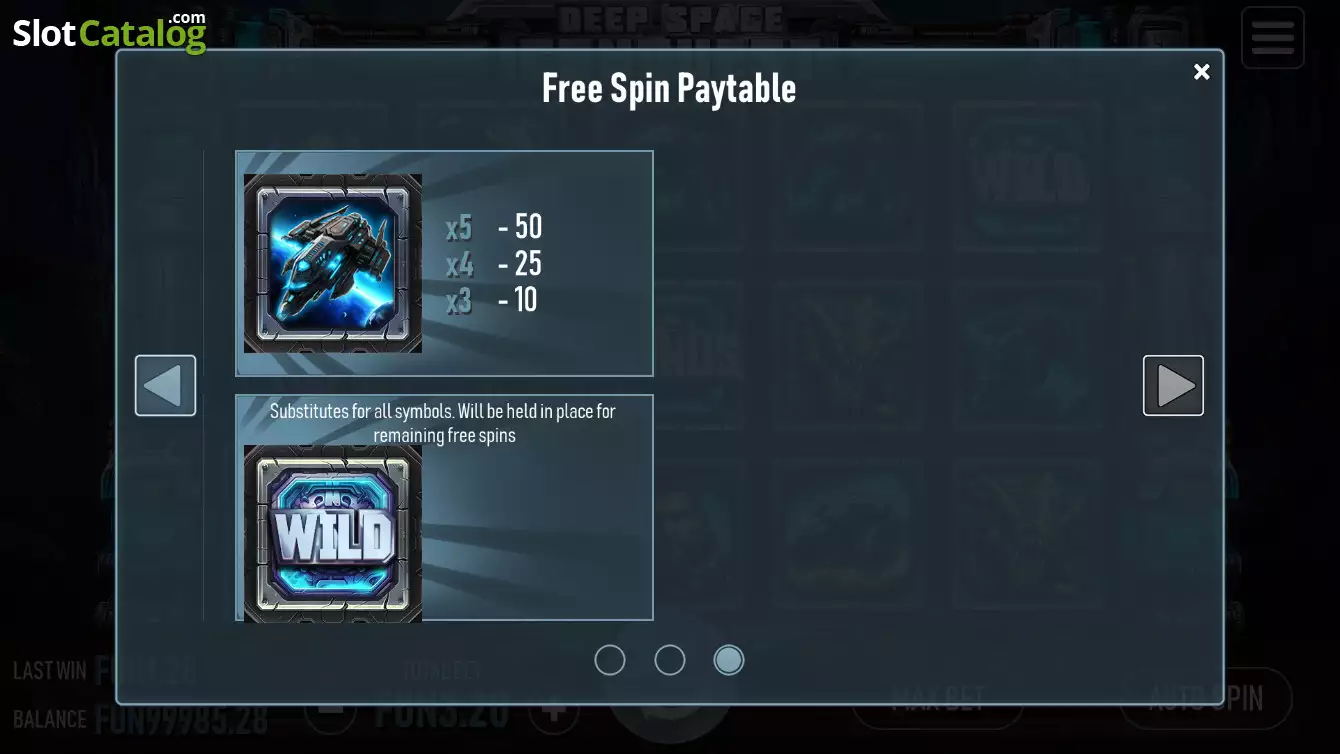This screenshot has height=754, width=1340.
Task: Select the second page indicator dot
Action: (x=670, y=660)
